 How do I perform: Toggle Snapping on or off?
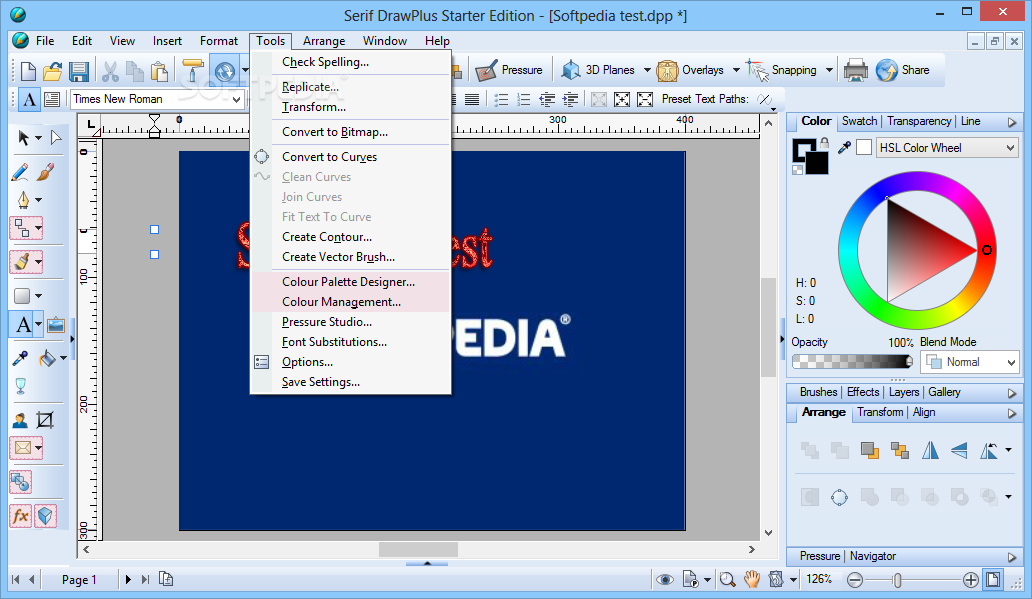pyautogui.click(x=782, y=70)
